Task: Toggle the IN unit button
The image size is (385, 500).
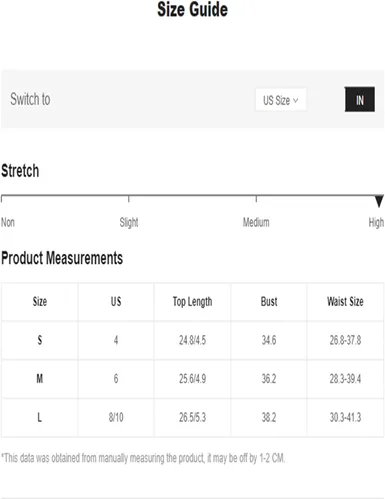Action: 359,99
